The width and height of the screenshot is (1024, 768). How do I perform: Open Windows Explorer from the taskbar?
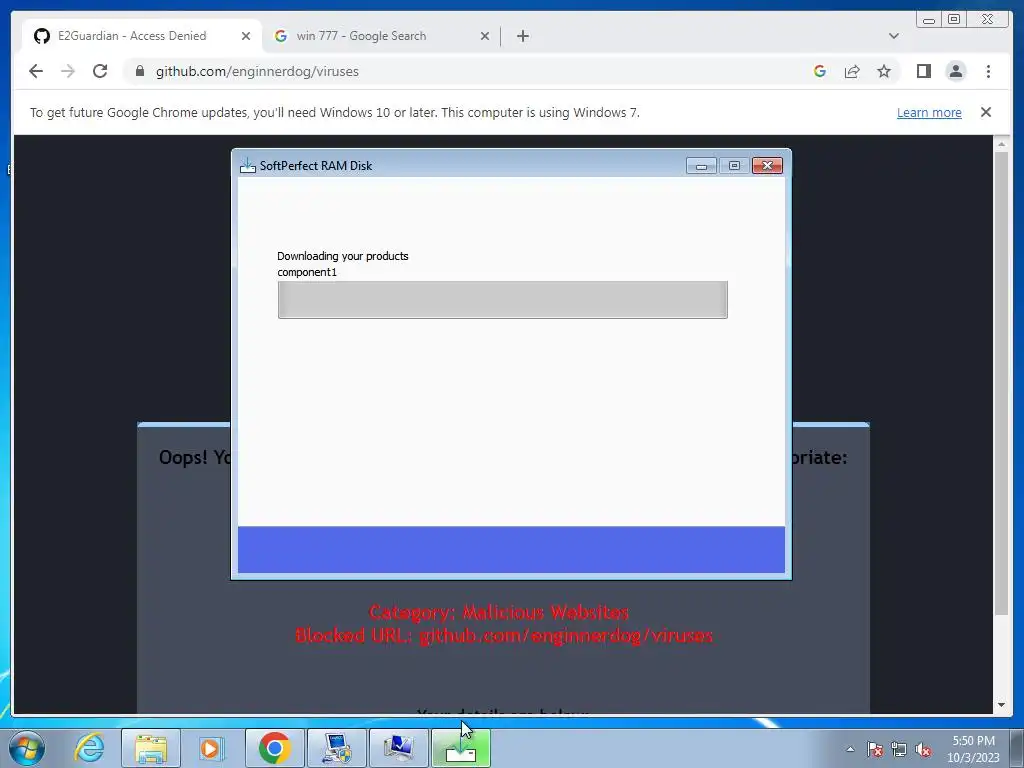(x=151, y=748)
